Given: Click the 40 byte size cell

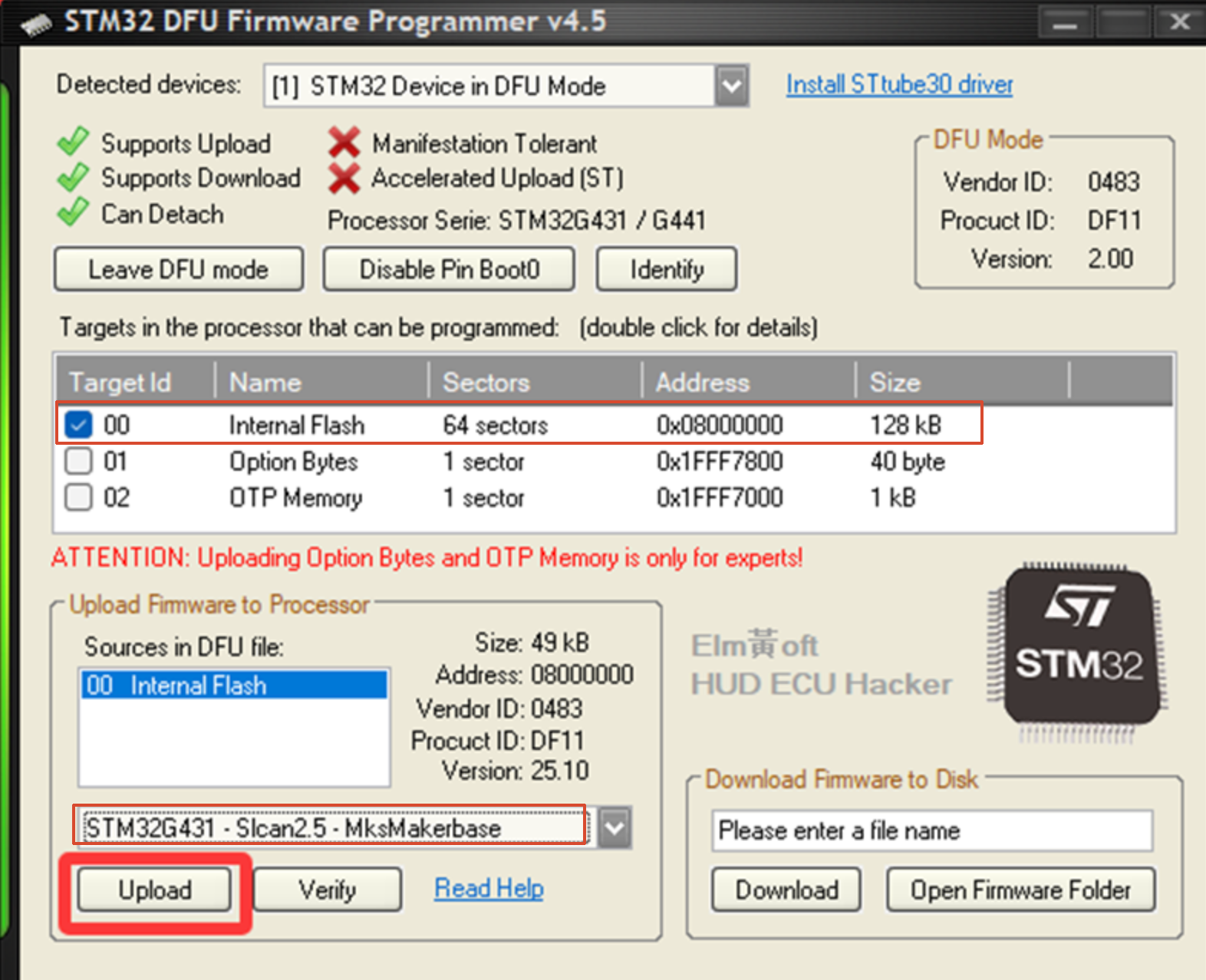Looking at the screenshot, I should click(x=908, y=462).
